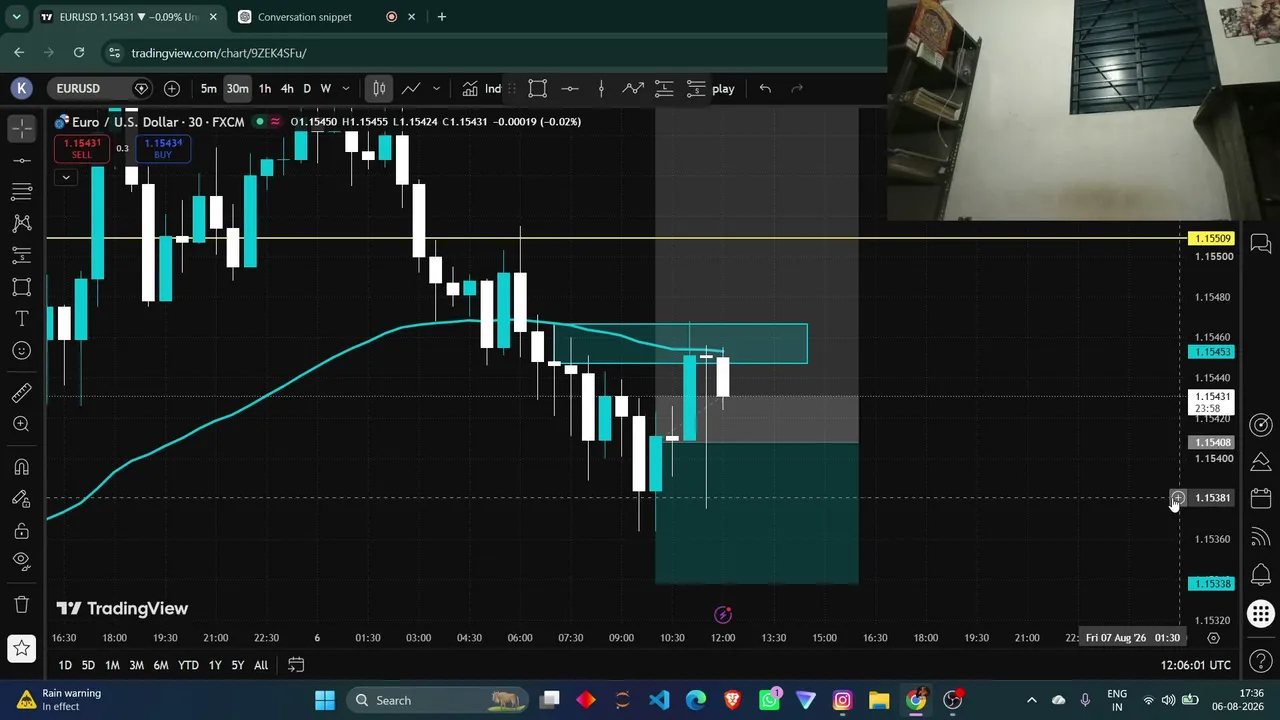
Task: Switch to the D daily timeframe
Action: coord(307,89)
